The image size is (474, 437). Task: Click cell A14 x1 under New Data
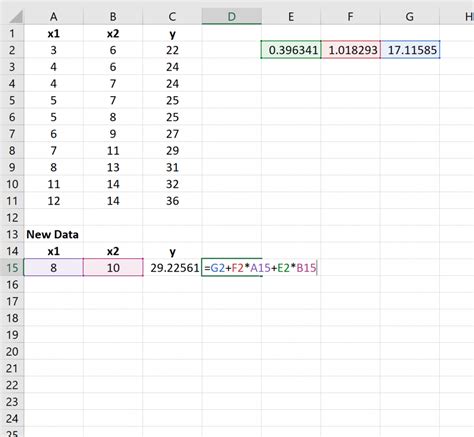[54, 251]
